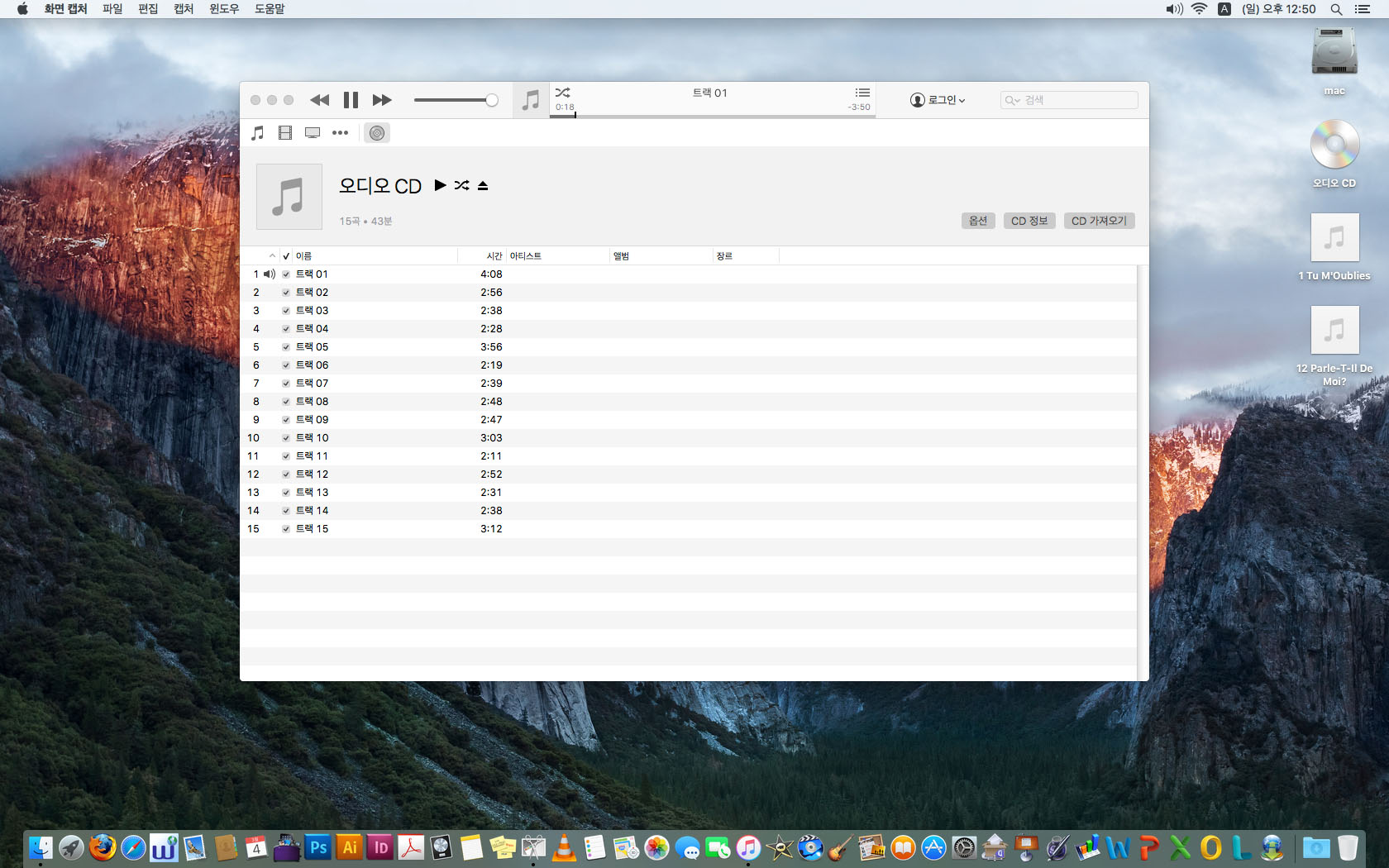Uncheck the 트랙 07 checkbox
The height and width of the screenshot is (868, 1389).
[286, 384]
